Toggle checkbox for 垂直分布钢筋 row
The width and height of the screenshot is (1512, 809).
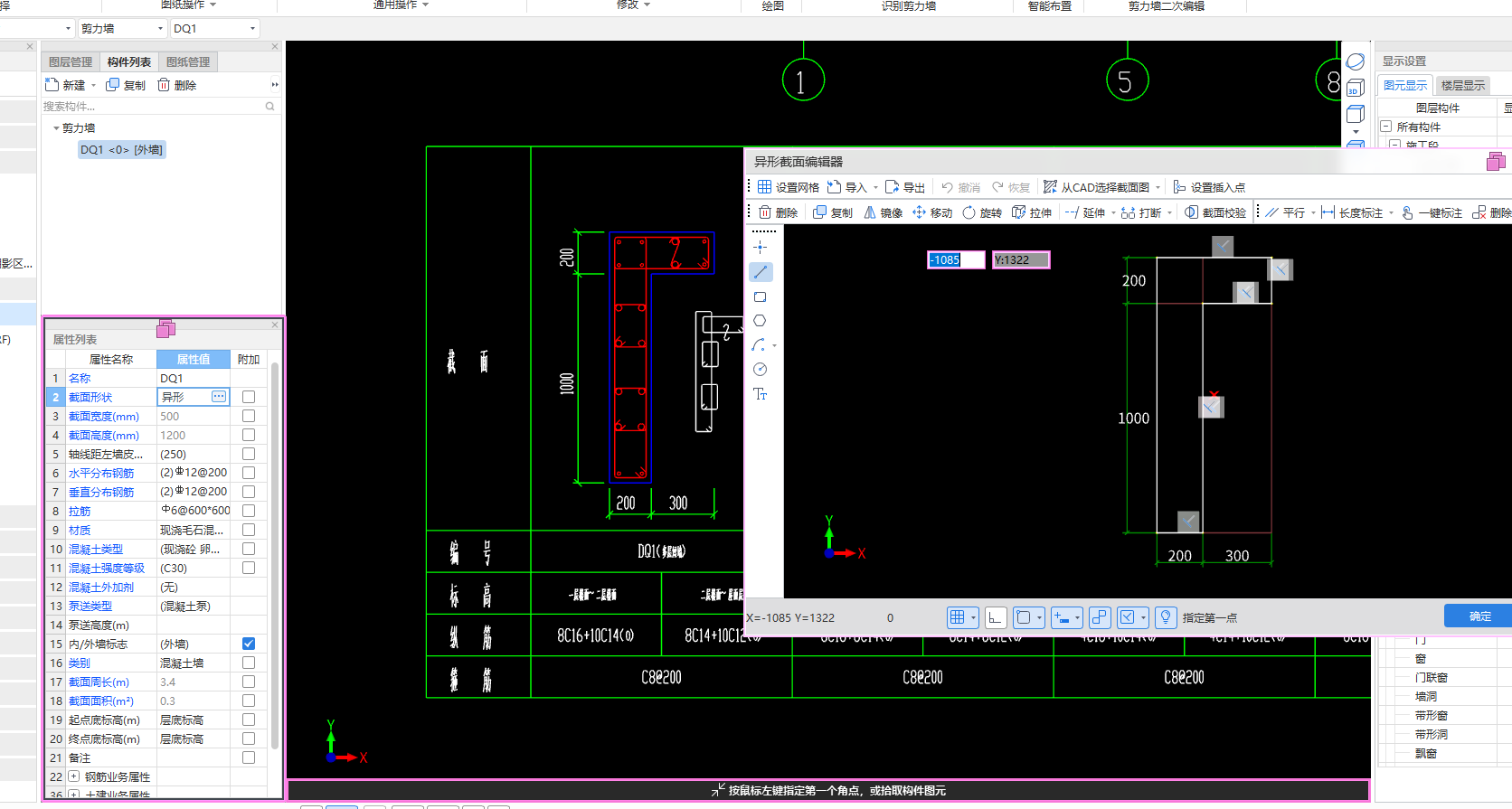pyautogui.click(x=249, y=492)
